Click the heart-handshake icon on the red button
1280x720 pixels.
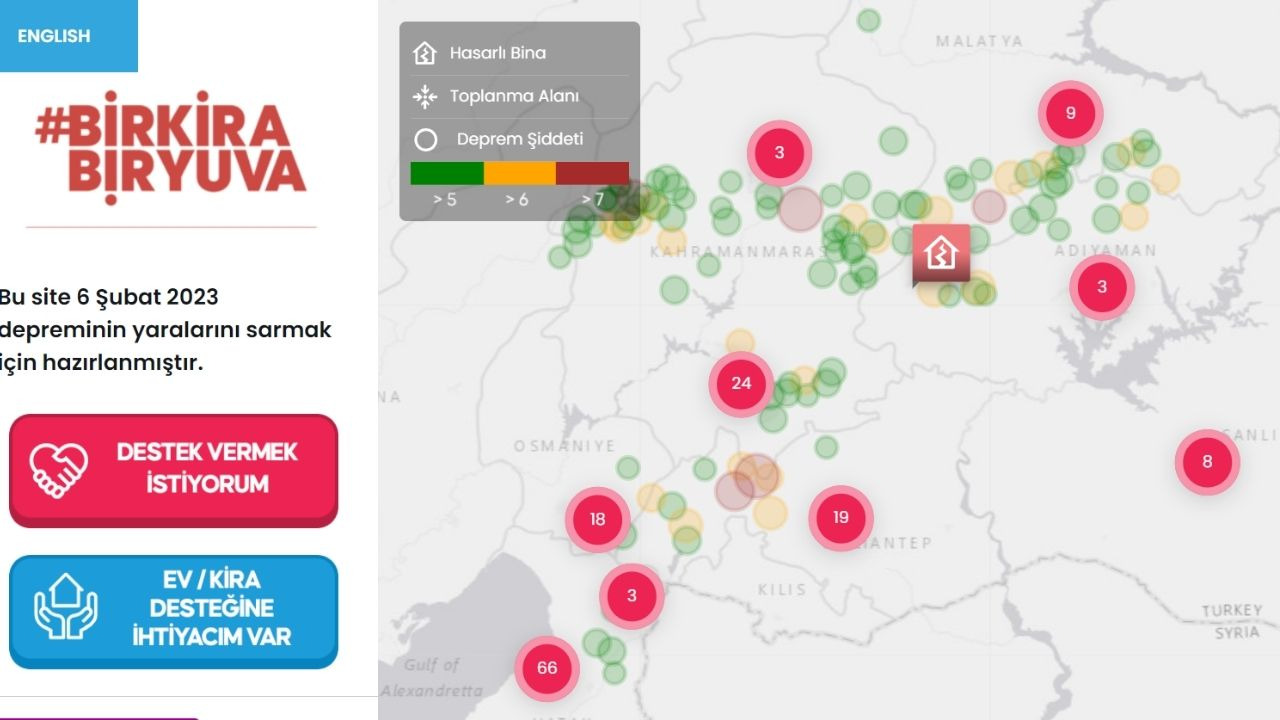point(59,469)
